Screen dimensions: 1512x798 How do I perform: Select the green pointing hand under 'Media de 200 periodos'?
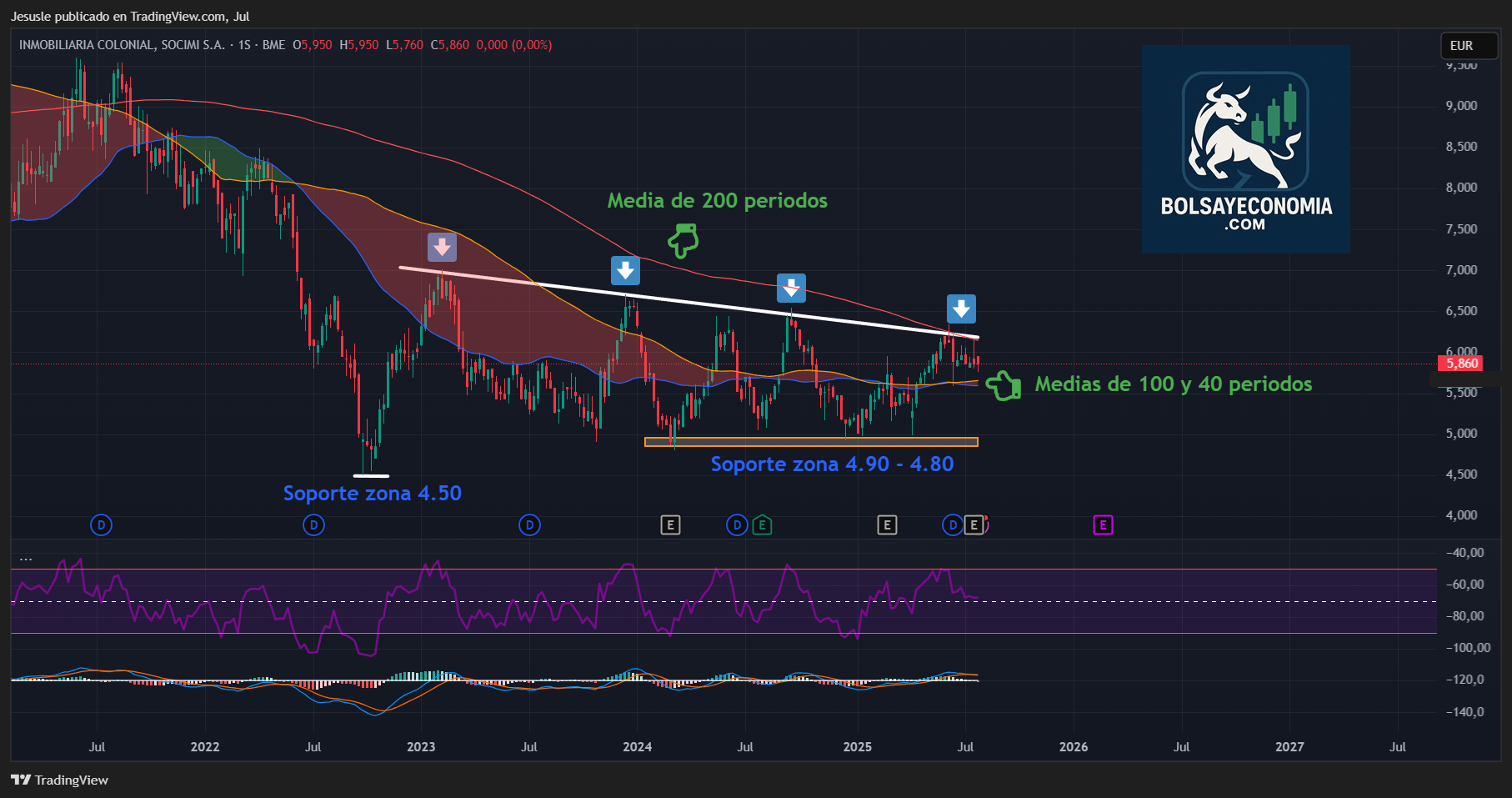pyautogui.click(x=683, y=241)
